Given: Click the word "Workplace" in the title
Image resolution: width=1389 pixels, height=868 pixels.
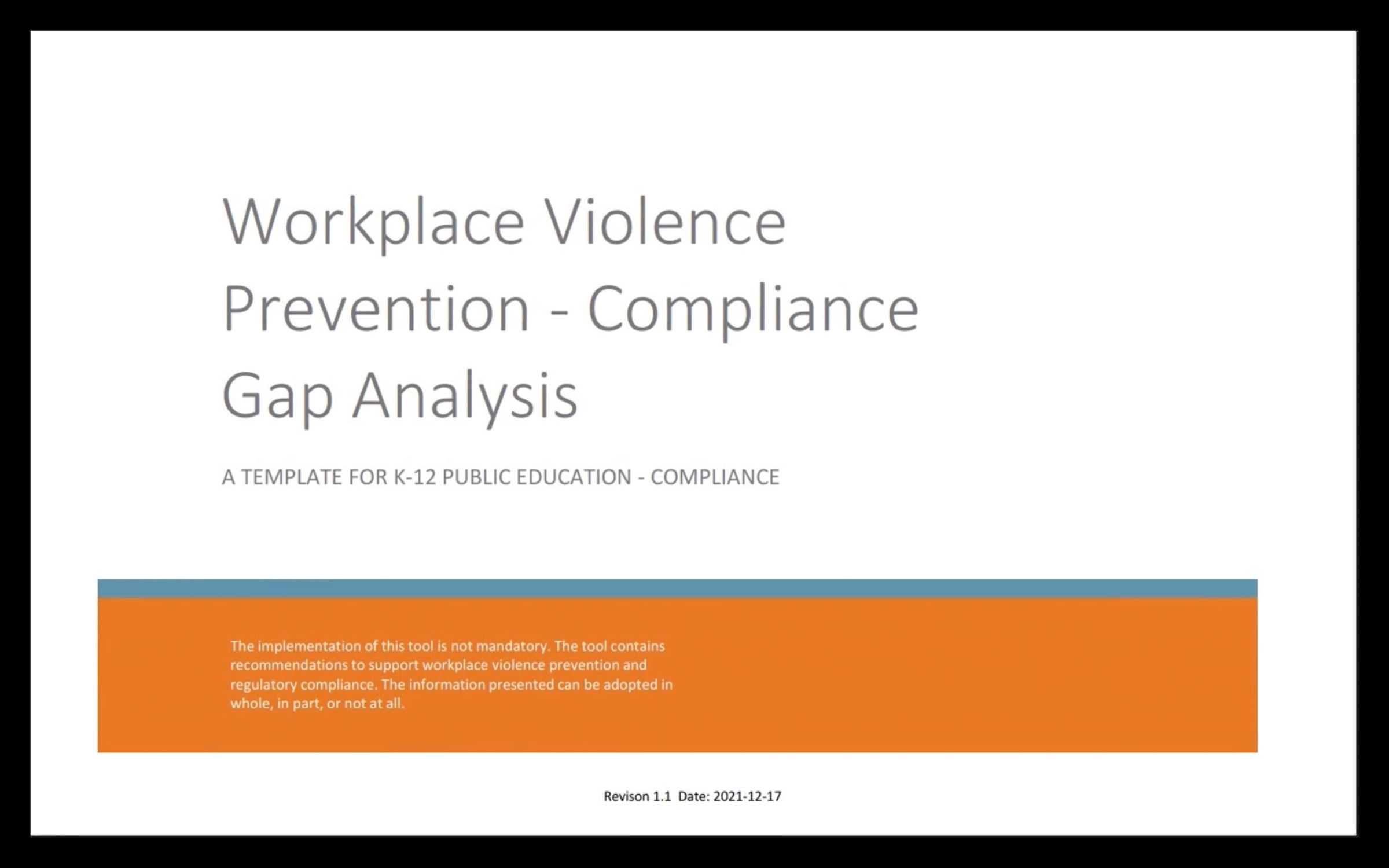Looking at the screenshot, I should [x=373, y=223].
